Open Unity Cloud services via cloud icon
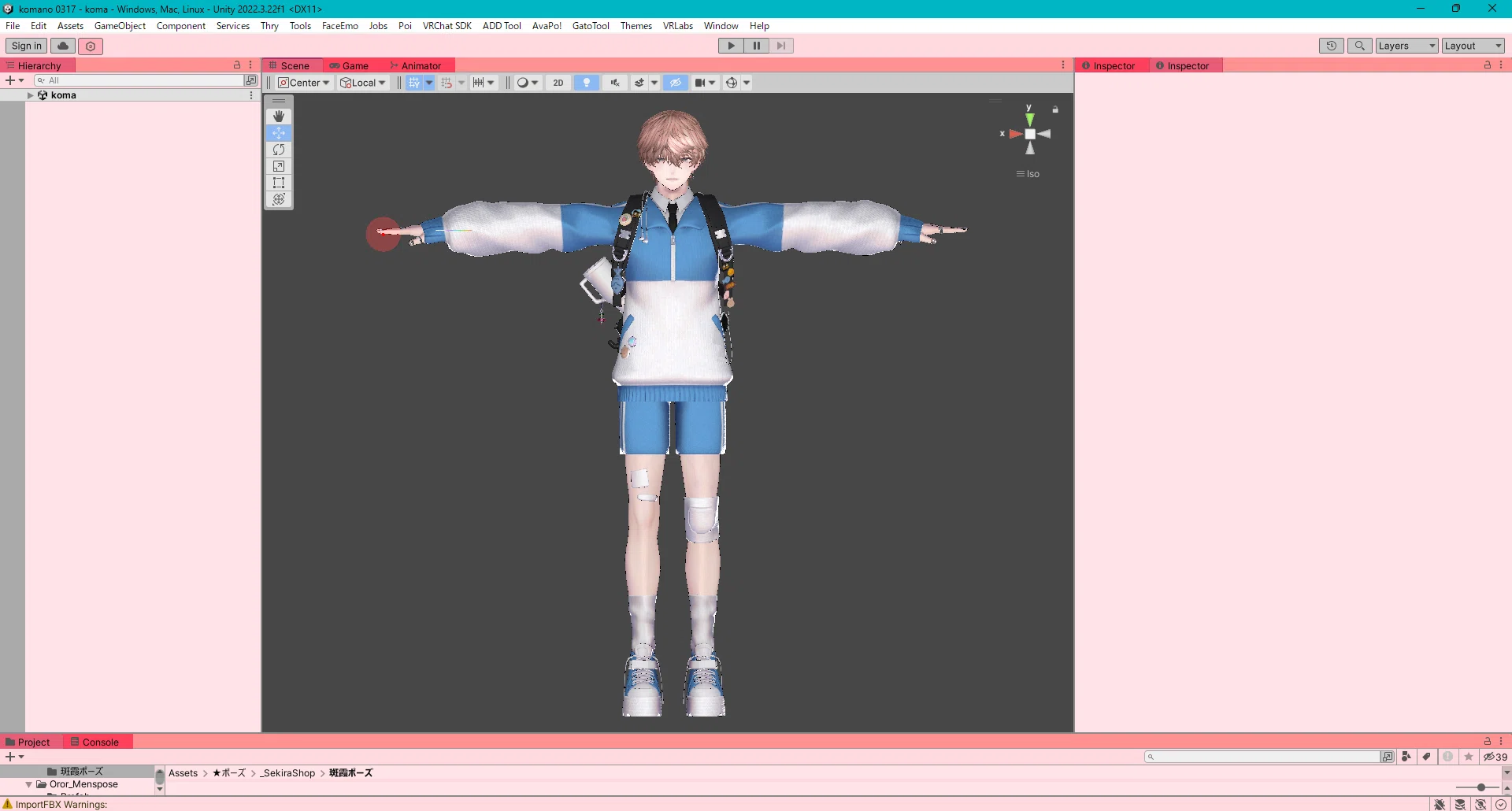Image resolution: width=1512 pixels, height=811 pixels. [63, 46]
